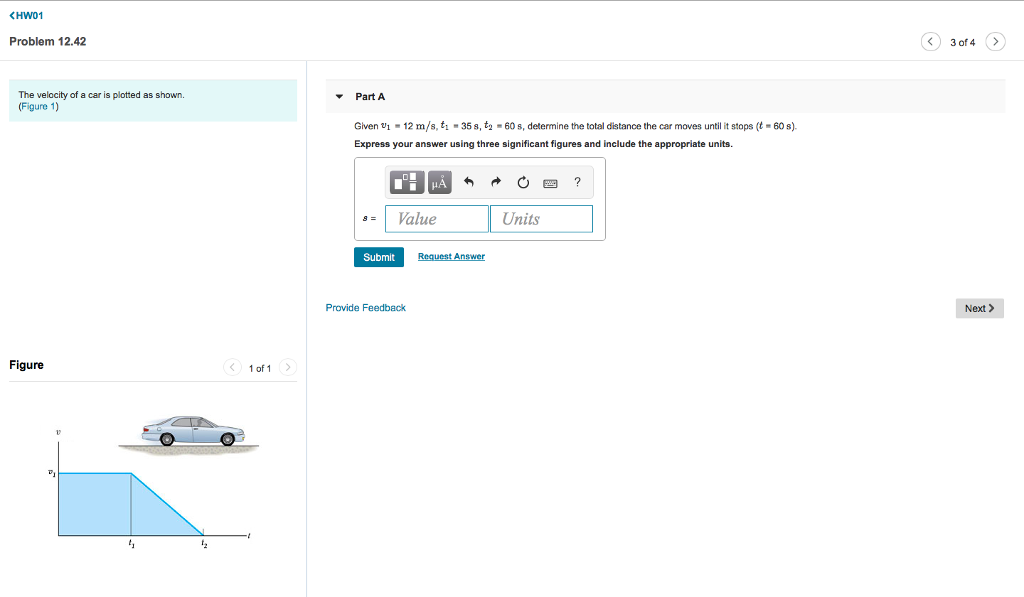Viewport: 1024px width, 597px height.
Task: Open editor help via the question mark icon
Action: 577,182
